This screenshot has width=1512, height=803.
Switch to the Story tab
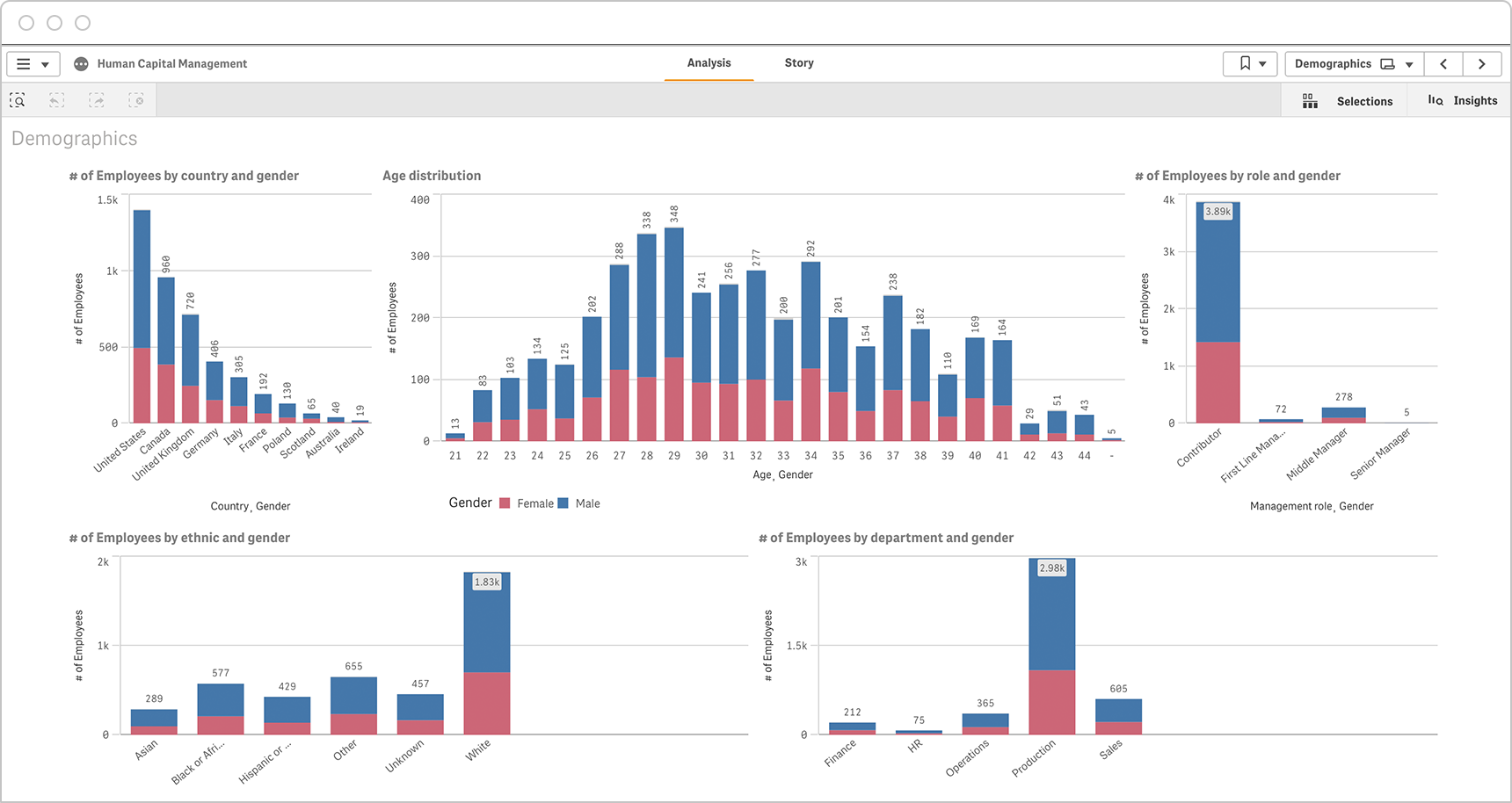pos(799,63)
